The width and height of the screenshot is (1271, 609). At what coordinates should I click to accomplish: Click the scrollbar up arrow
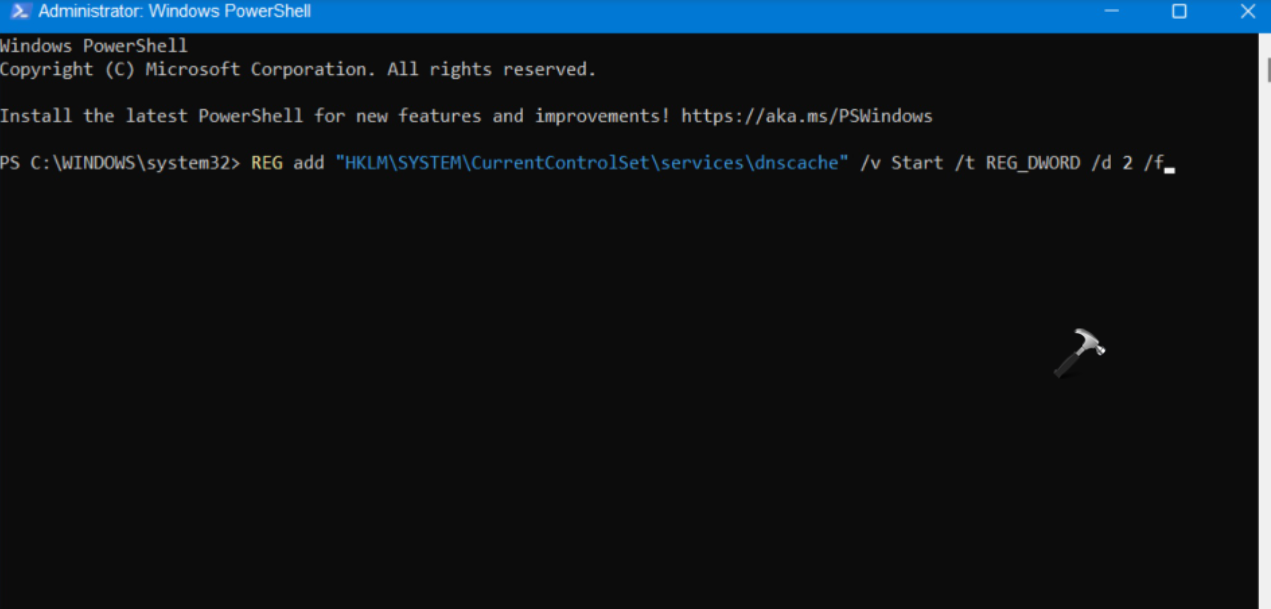tap(1266, 40)
